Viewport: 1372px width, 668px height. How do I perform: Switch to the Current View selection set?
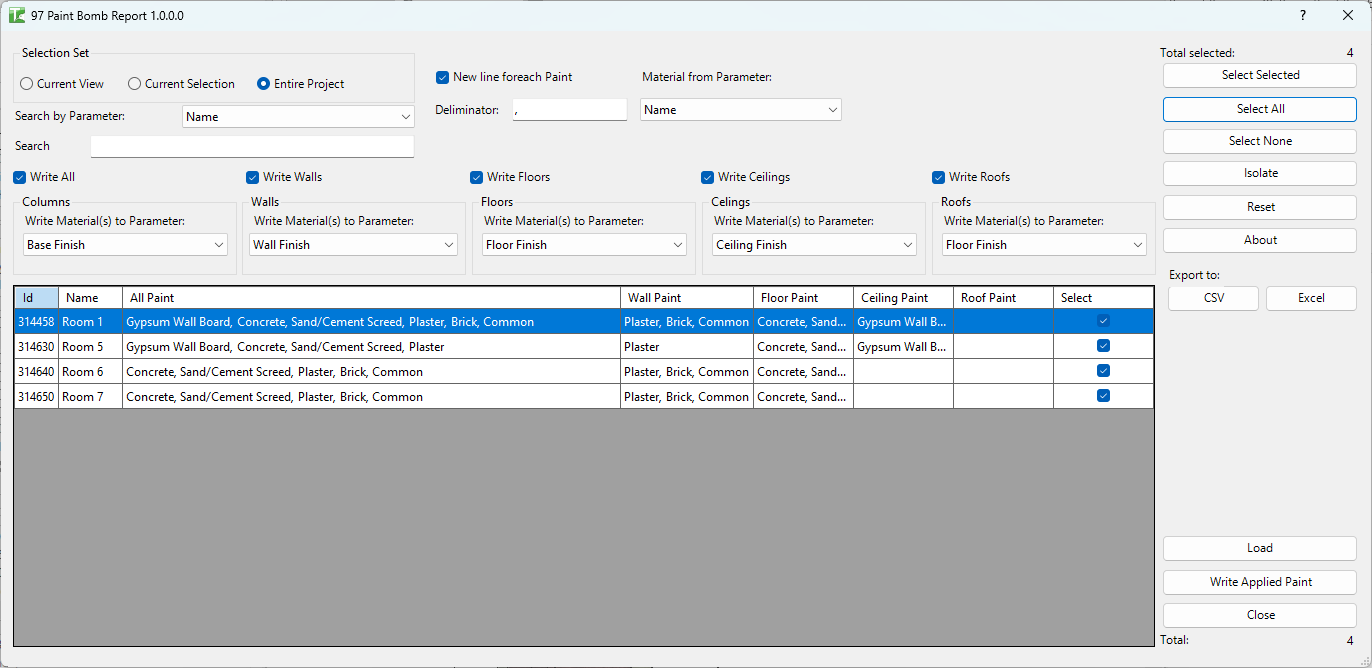coord(26,84)
